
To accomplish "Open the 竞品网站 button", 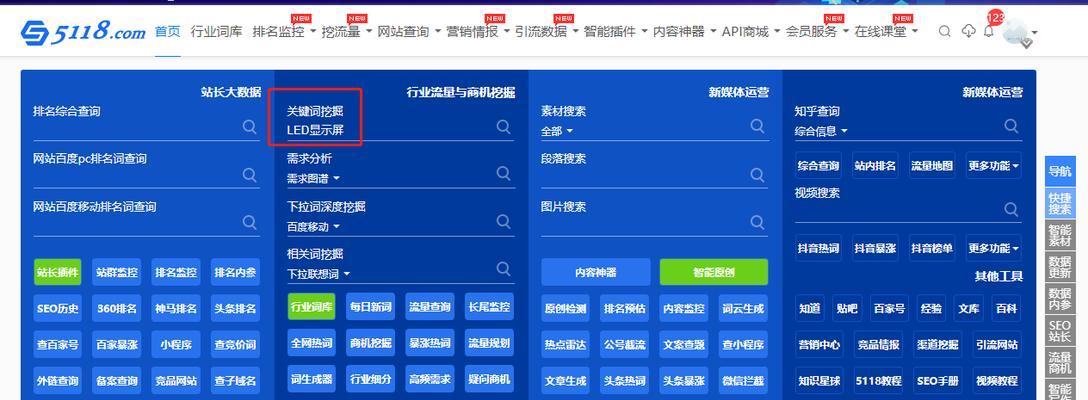I will [x=176, y=381].
